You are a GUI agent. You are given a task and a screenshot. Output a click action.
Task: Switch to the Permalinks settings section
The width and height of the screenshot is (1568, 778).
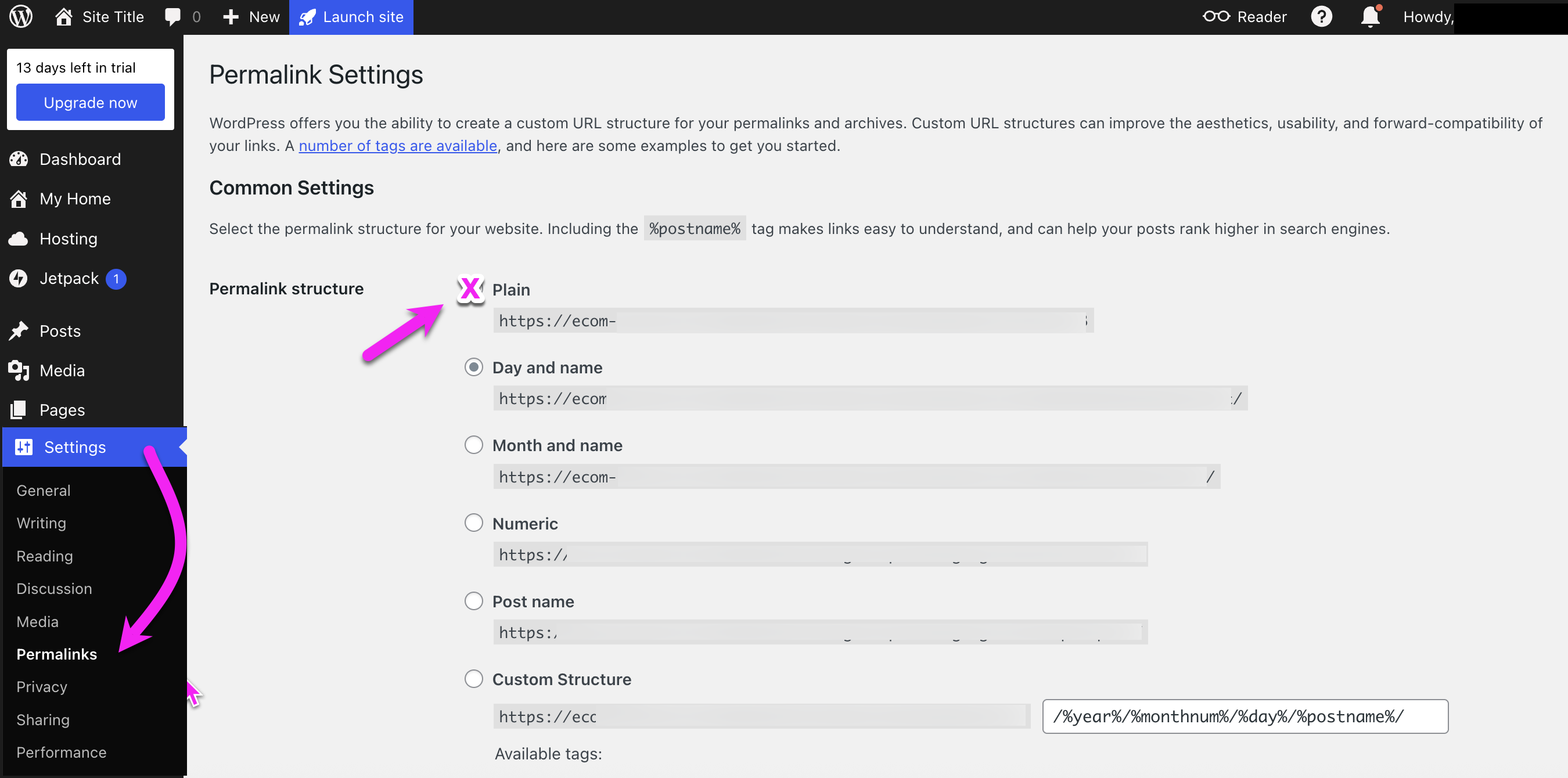[56, 654]
